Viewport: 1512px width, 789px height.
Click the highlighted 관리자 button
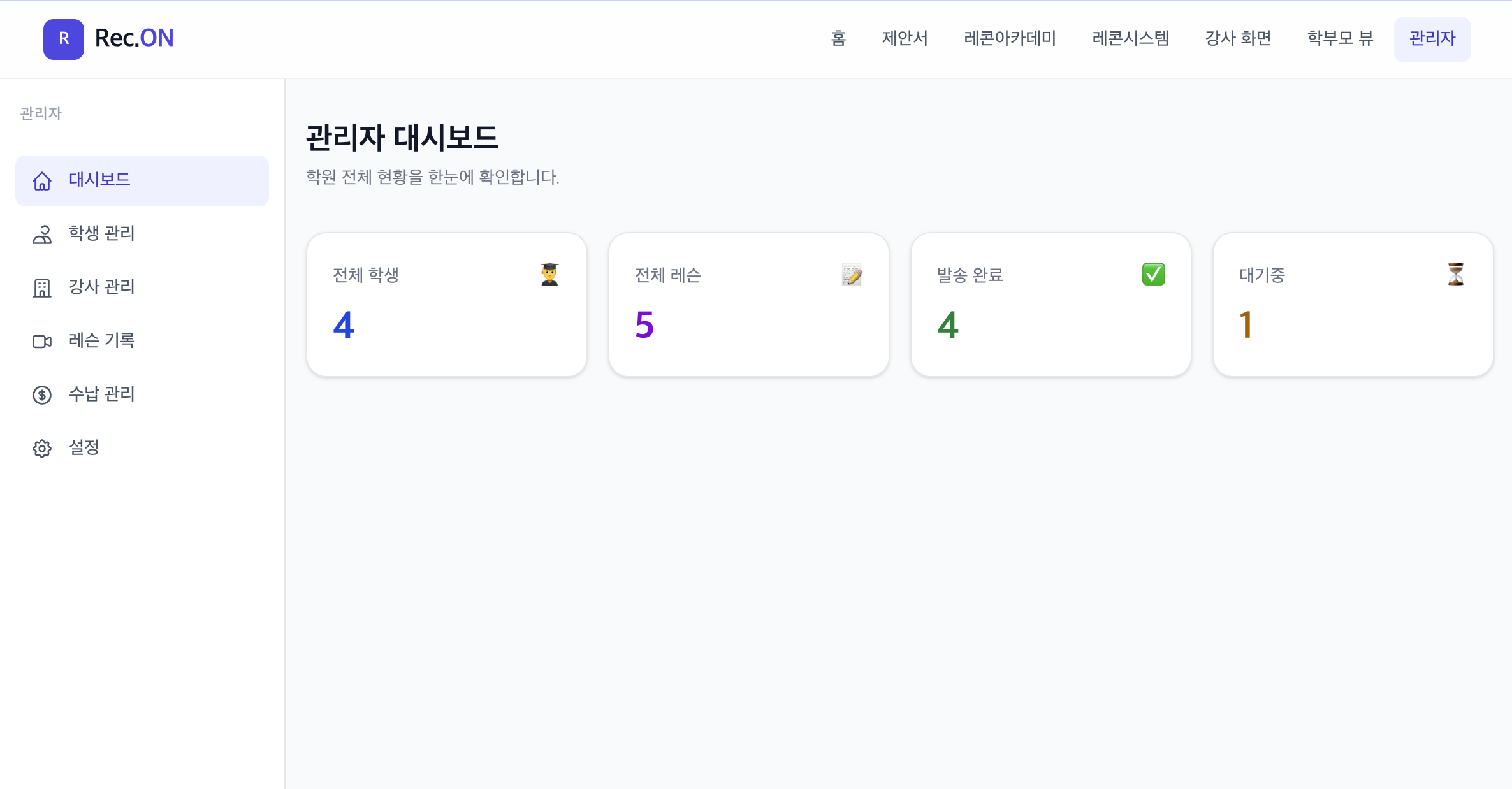pyautogui.click(x=1432, y=39)
